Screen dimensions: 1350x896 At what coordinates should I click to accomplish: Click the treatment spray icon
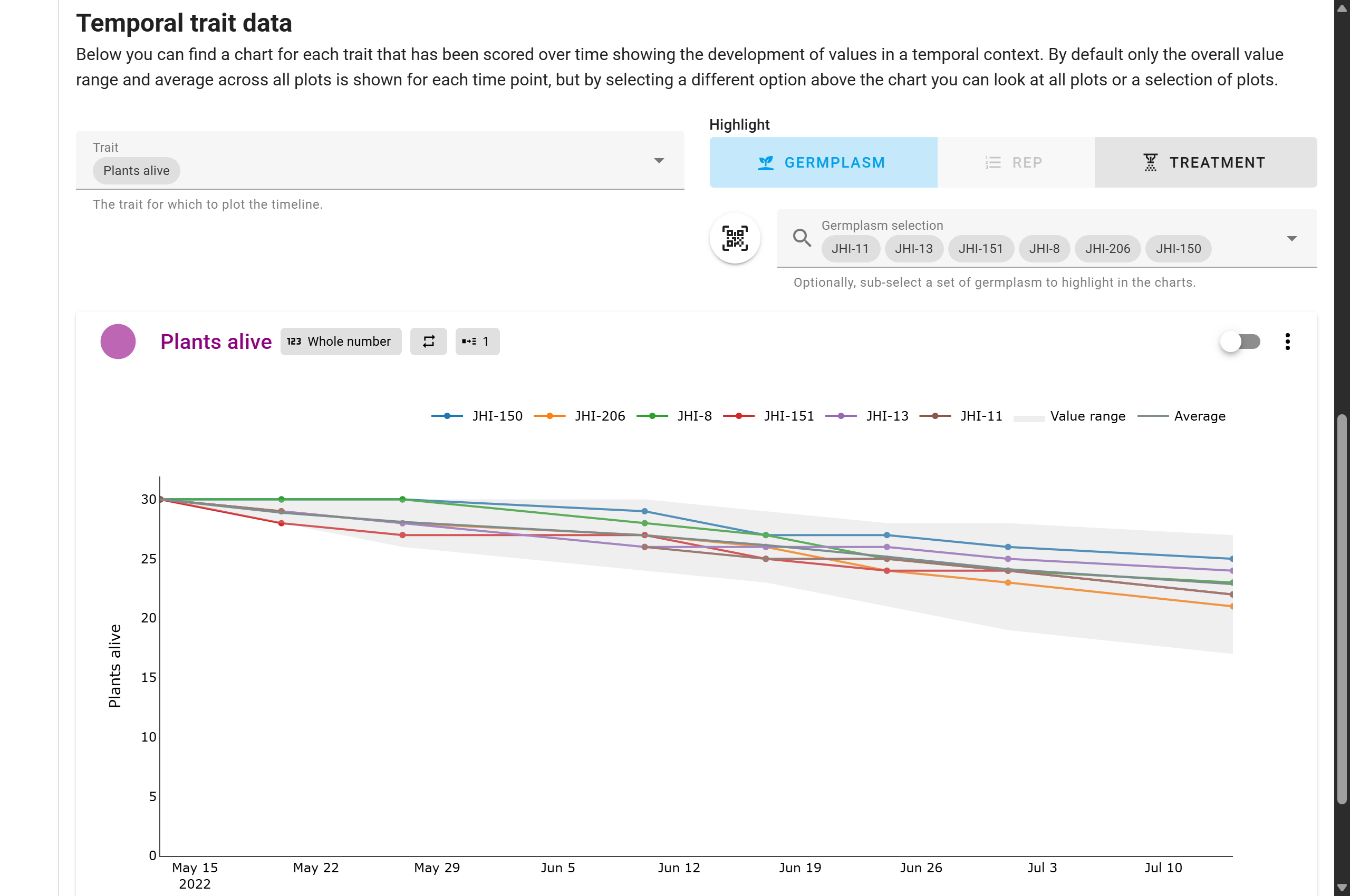click(x=1151, y=162)
